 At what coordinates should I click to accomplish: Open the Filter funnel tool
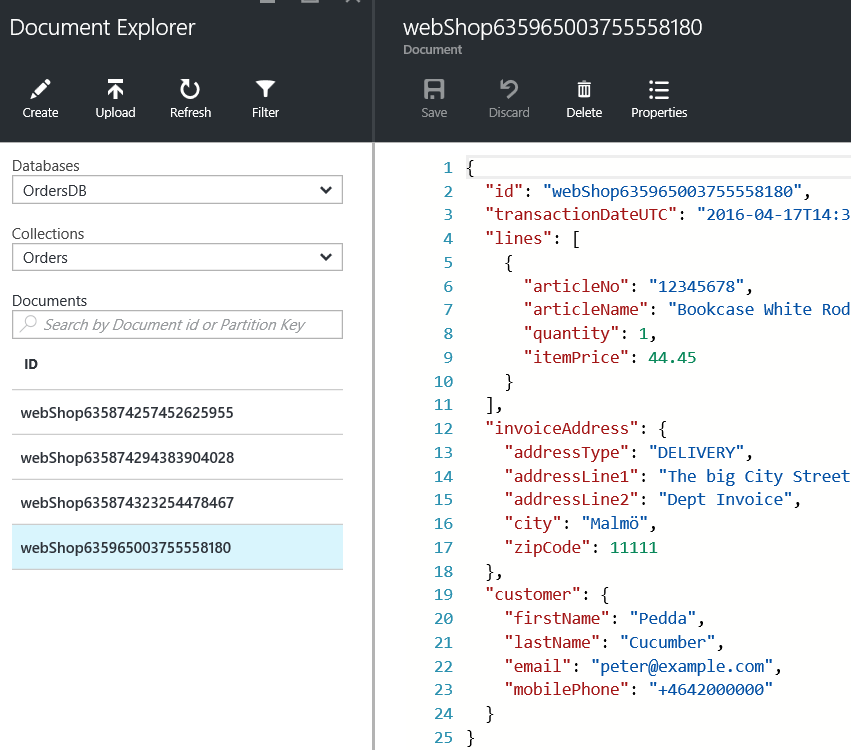(265, 90)
